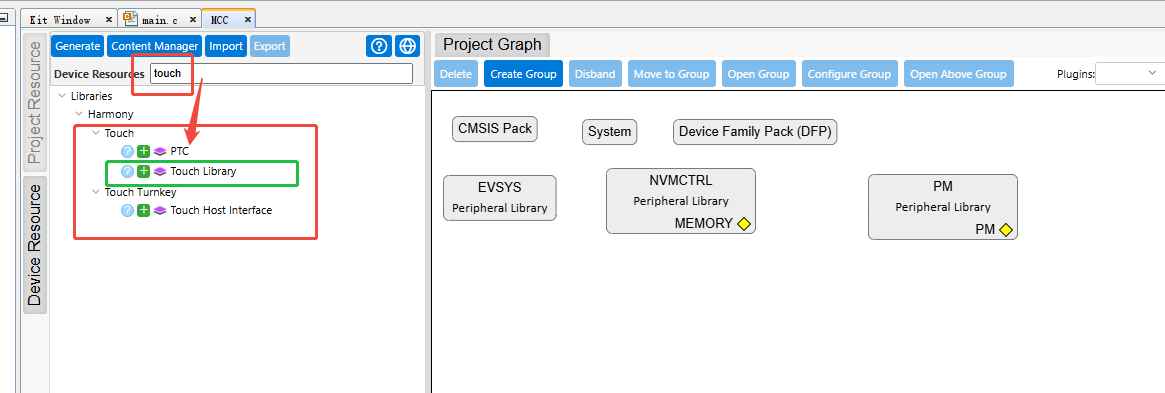Click the Generate button
The width and height of the screenshot is (1165, 393).
77,46
